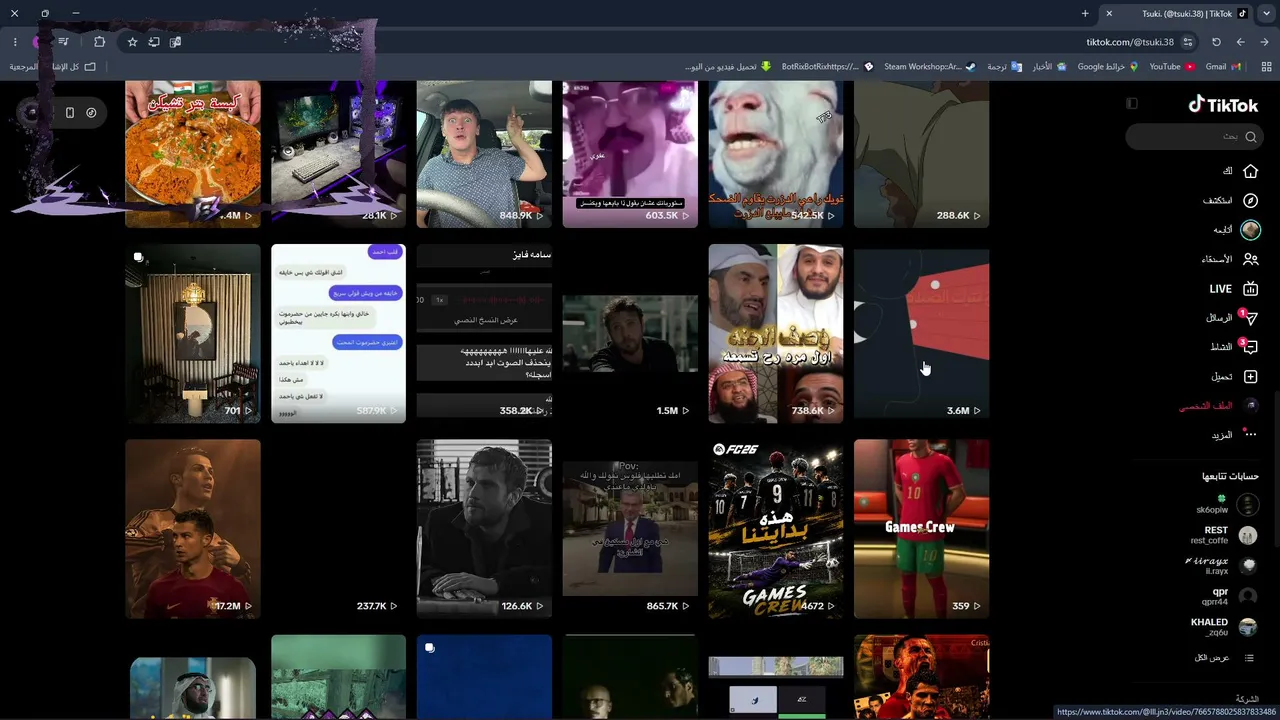Open the browser extensions puzzle icon

(x=99, y=42)
